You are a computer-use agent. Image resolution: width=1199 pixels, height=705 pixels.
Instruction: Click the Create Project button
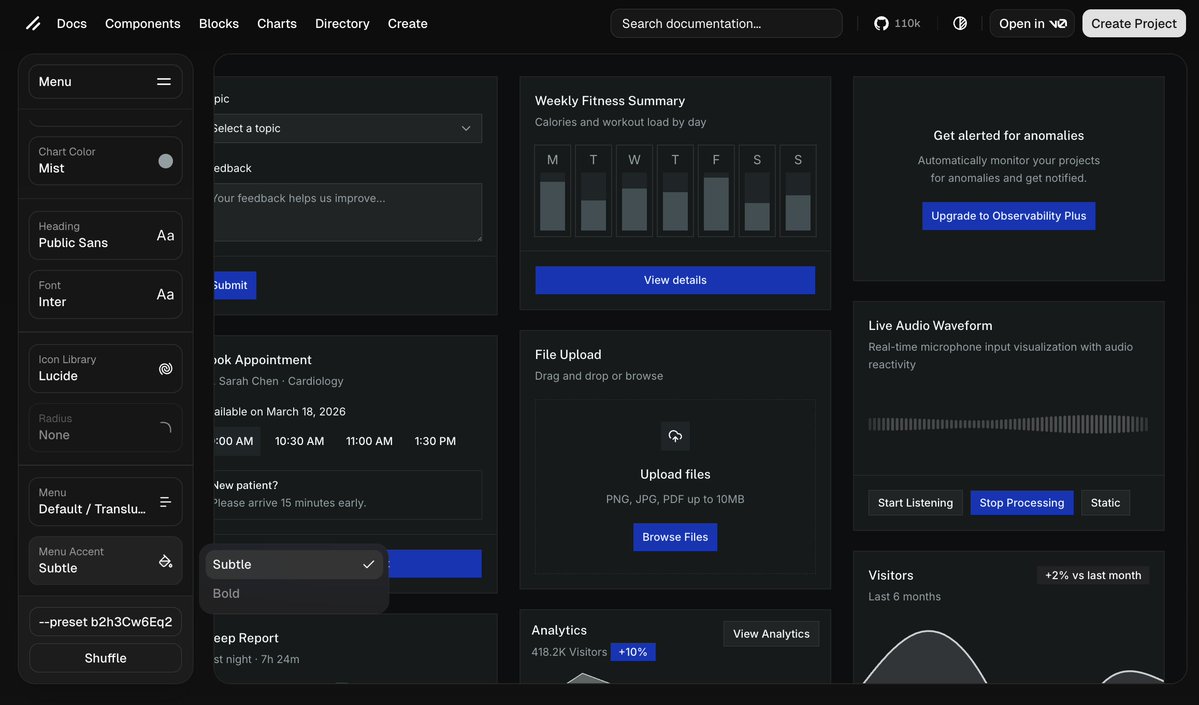click(x=1133, y=24)
